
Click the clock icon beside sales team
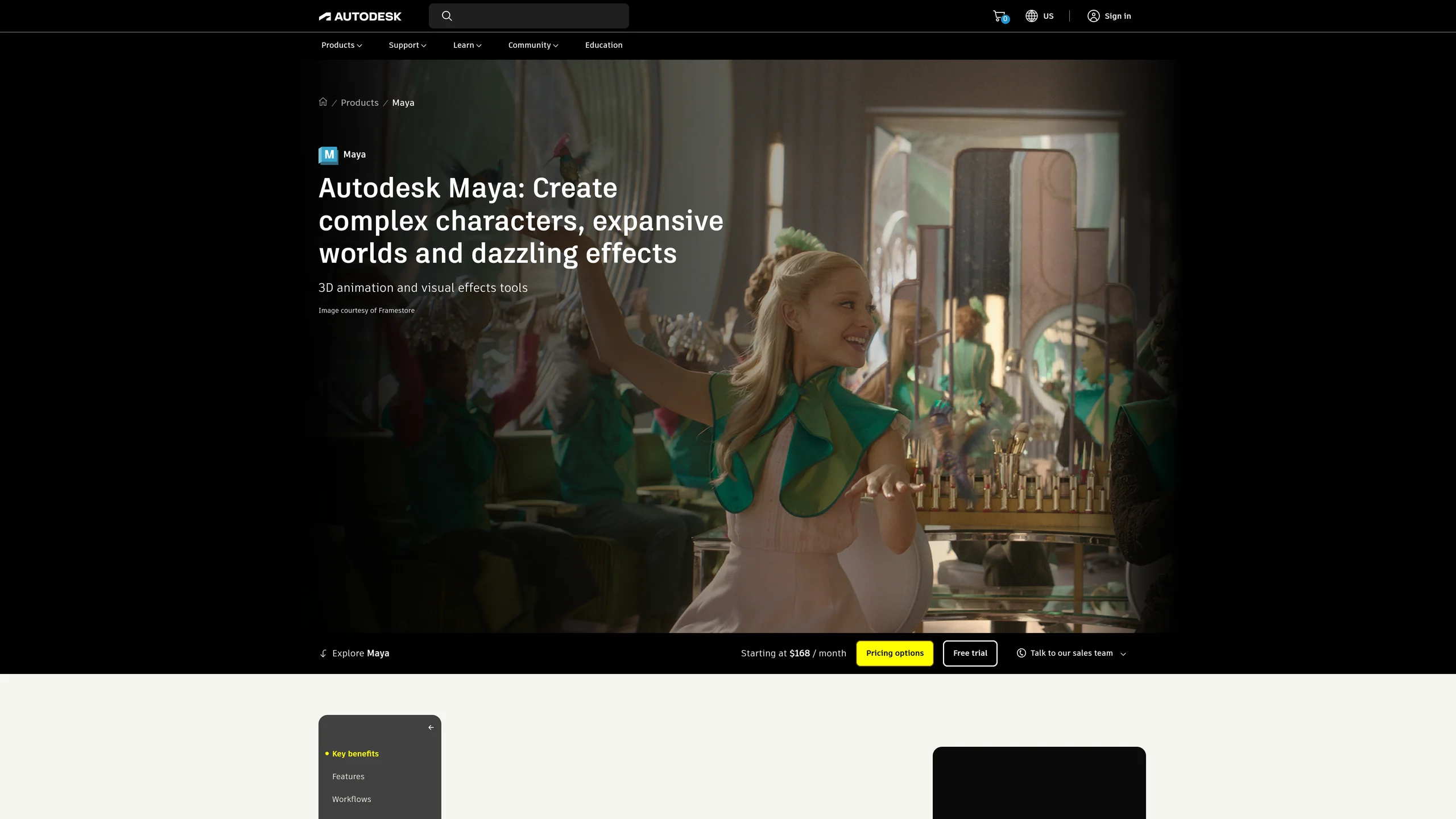click(x=1021, y=653)
